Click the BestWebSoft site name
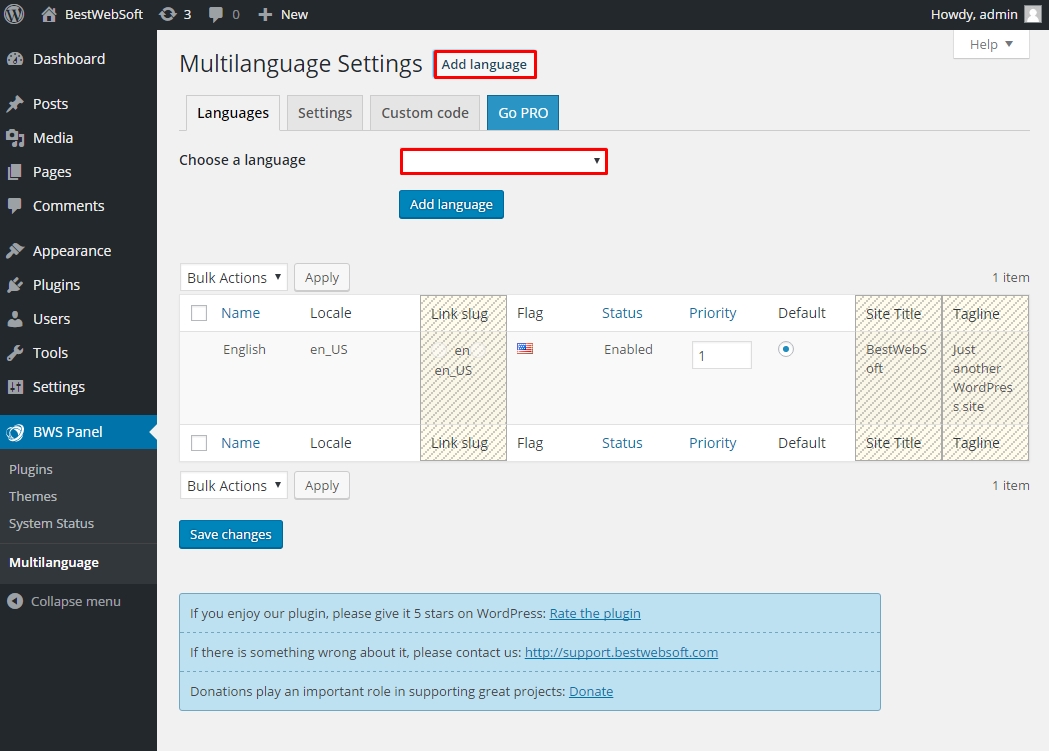Screen dimensions: 1049x751 coord(104,14)
